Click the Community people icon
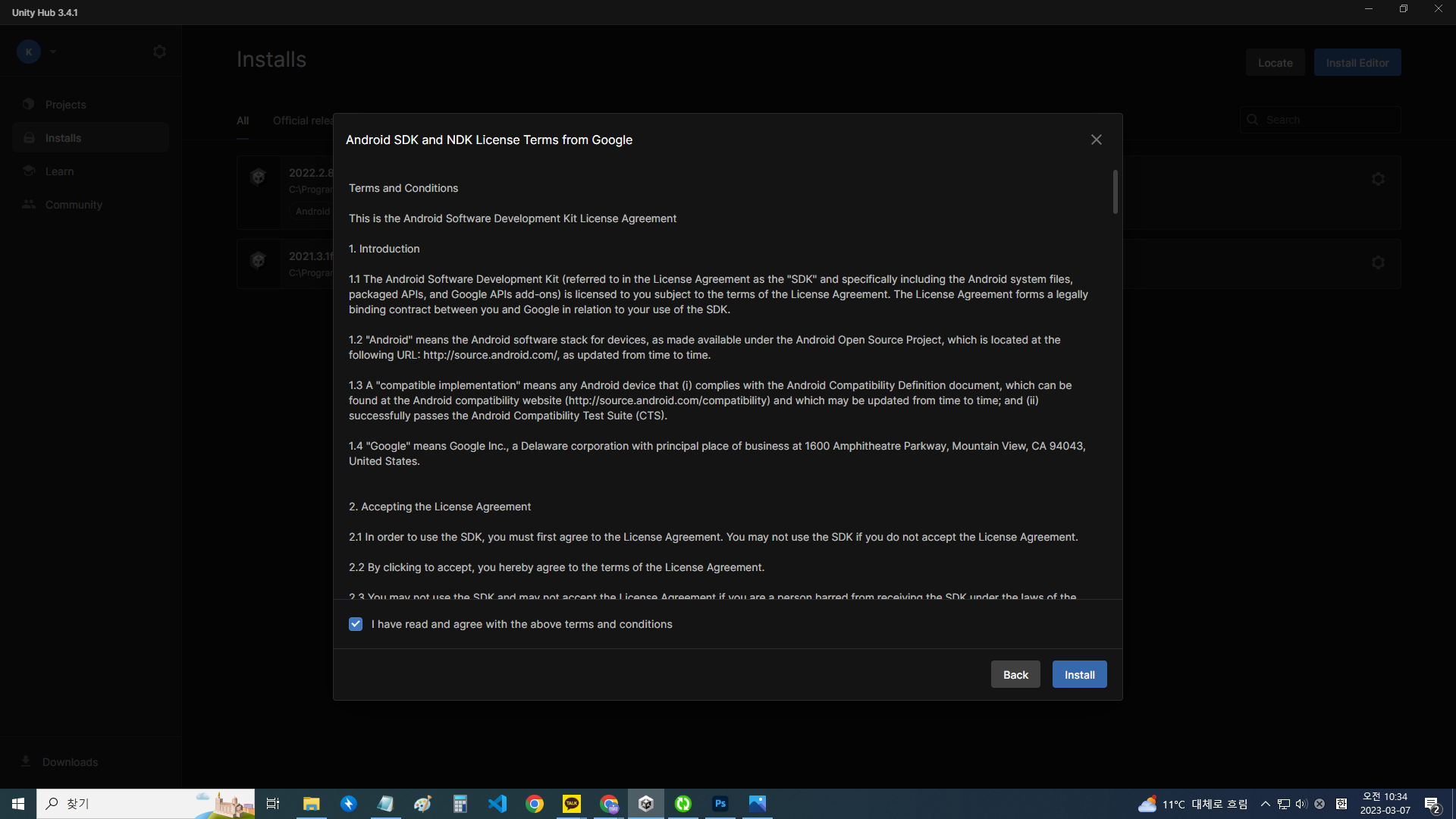 tap(29, 204)
